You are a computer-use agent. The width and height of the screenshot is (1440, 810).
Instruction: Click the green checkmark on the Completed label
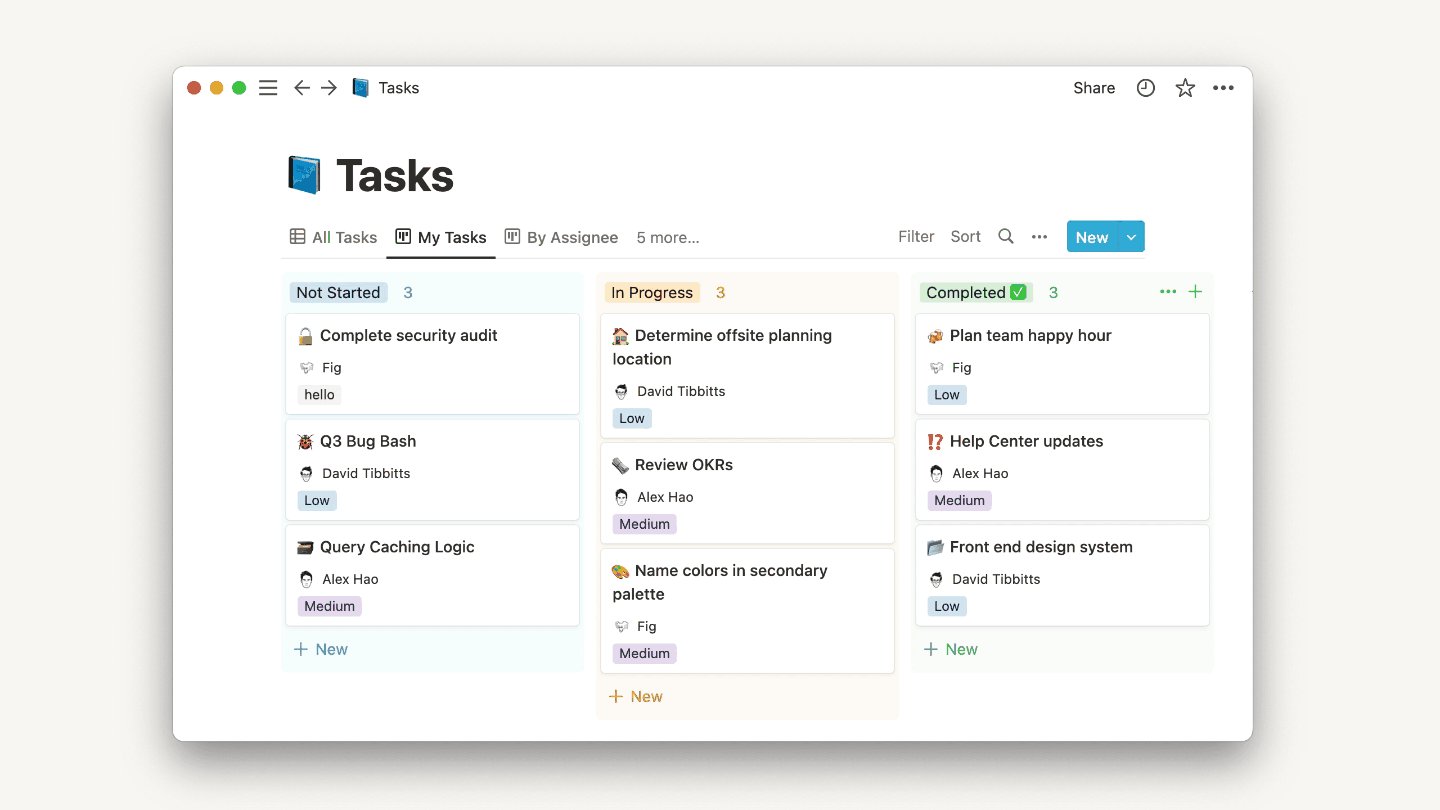tap(1016, 292)
